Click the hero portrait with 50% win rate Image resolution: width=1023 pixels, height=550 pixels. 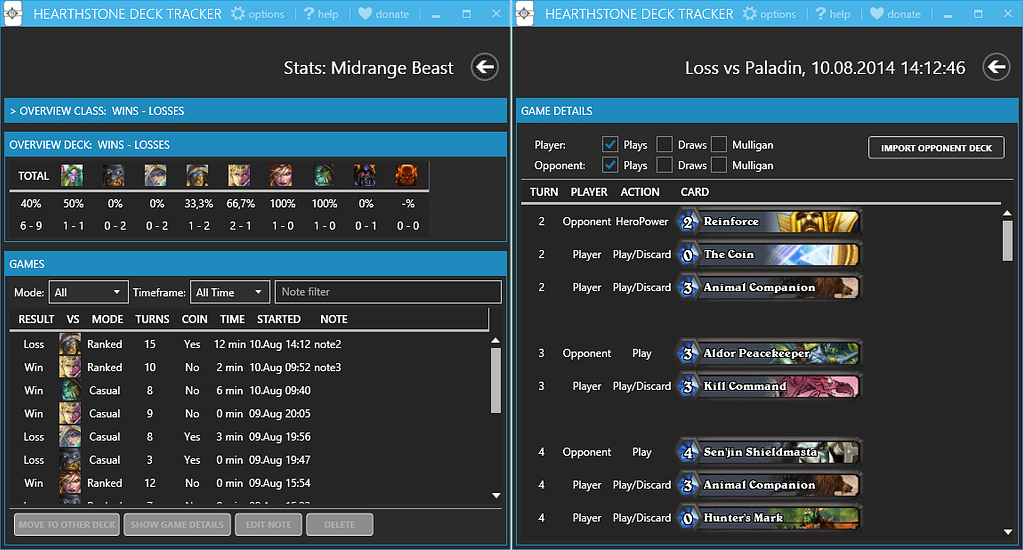point(72,176)
